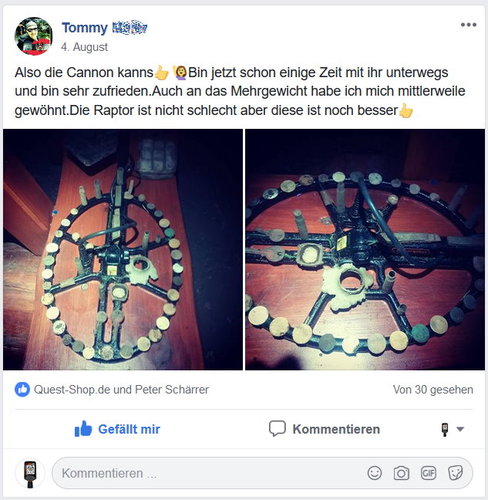Viewport: 488px width, 500px height.
Task: Add a GIF to the comment
Action: tap(428, 473)
